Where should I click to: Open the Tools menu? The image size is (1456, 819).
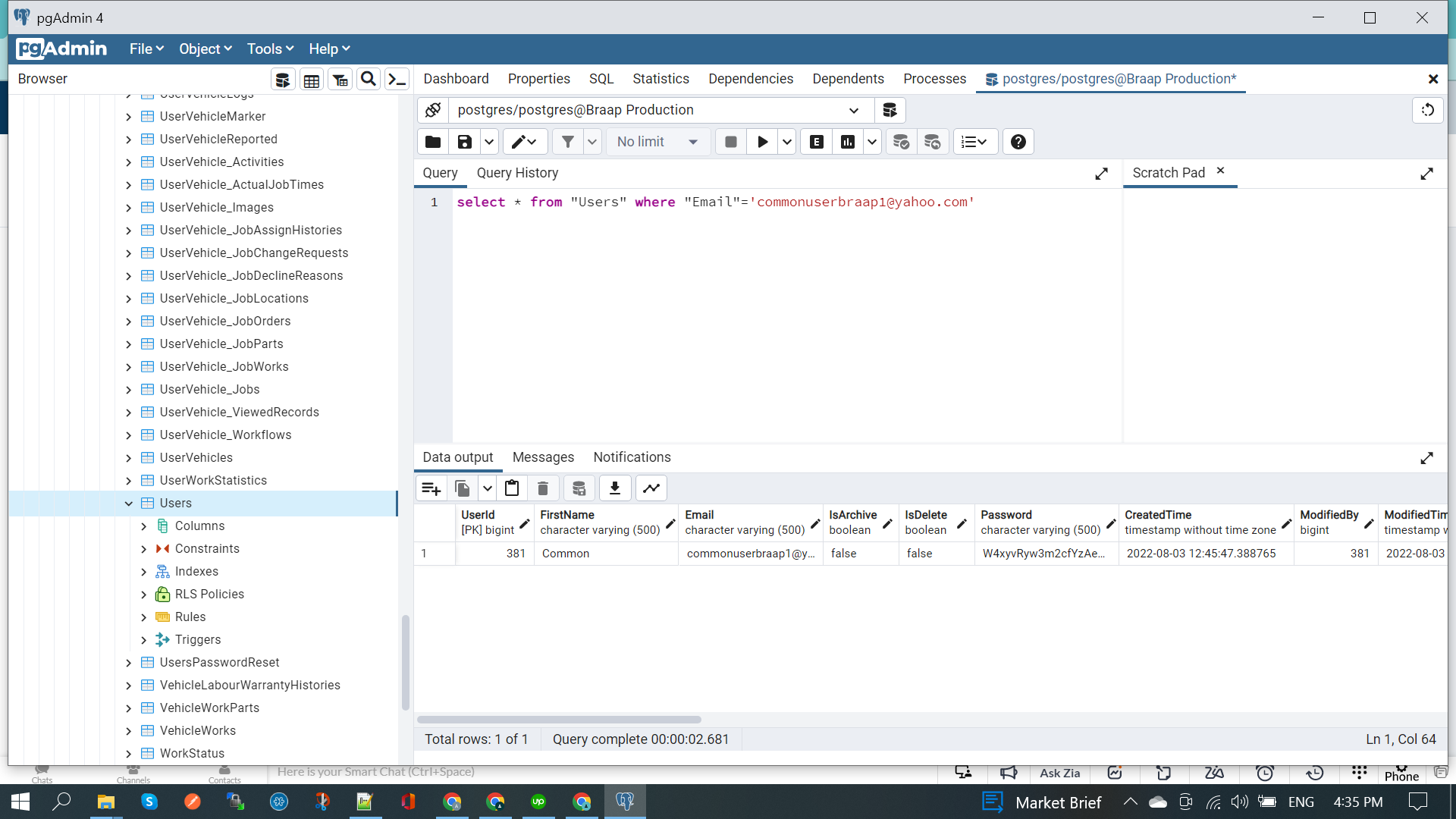tap(270, 49)
